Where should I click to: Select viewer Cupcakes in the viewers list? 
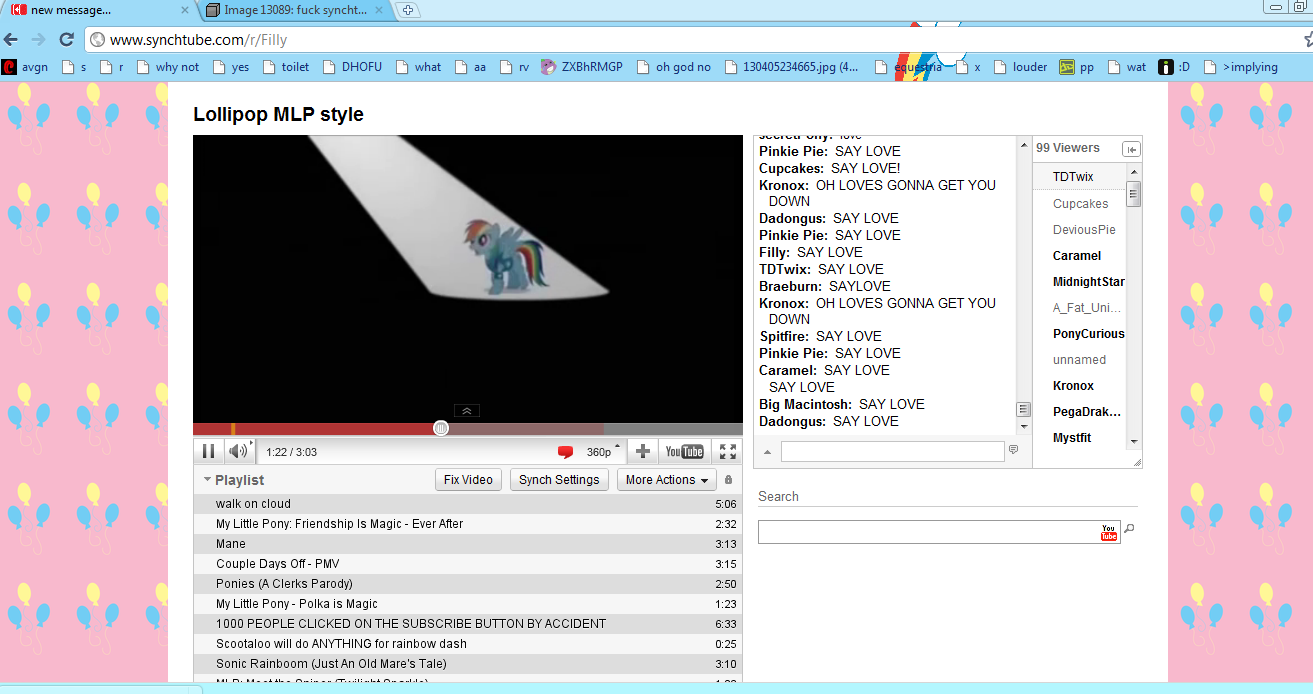pos(1079,203)
